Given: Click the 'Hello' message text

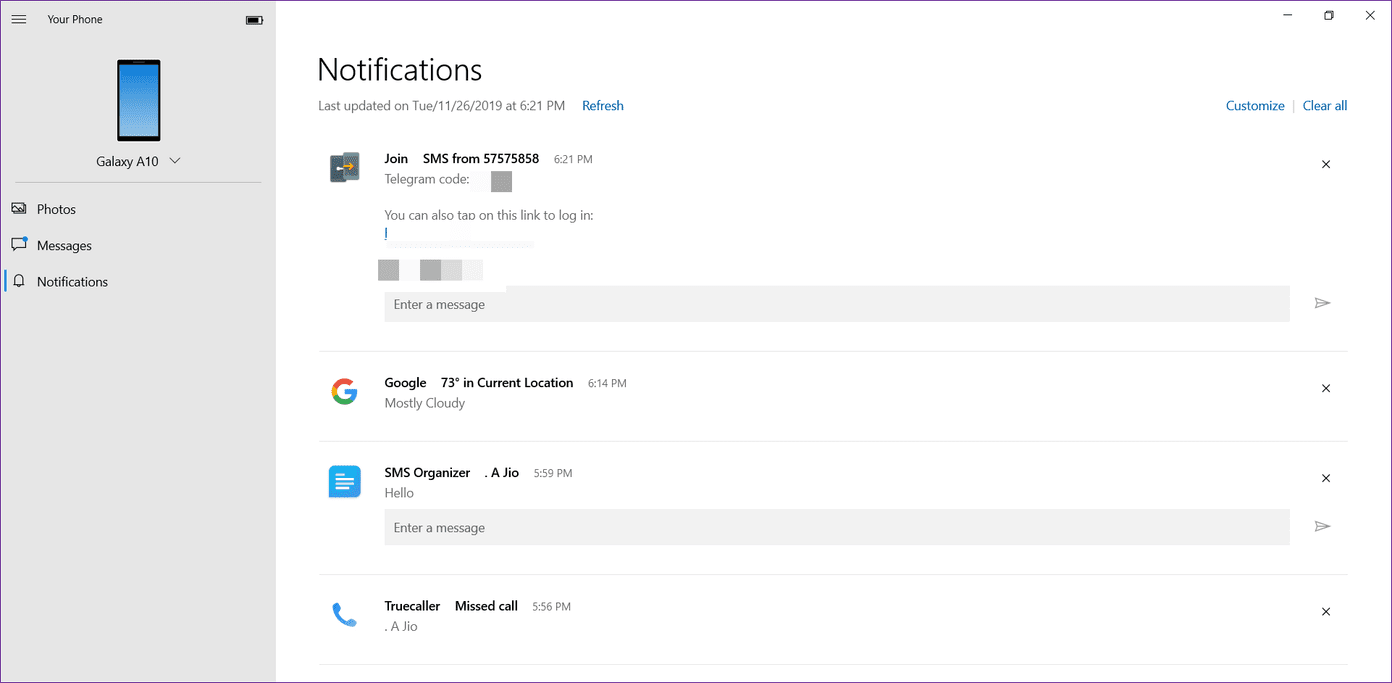Looking at the screenshot, I should [x=399, y=493].
